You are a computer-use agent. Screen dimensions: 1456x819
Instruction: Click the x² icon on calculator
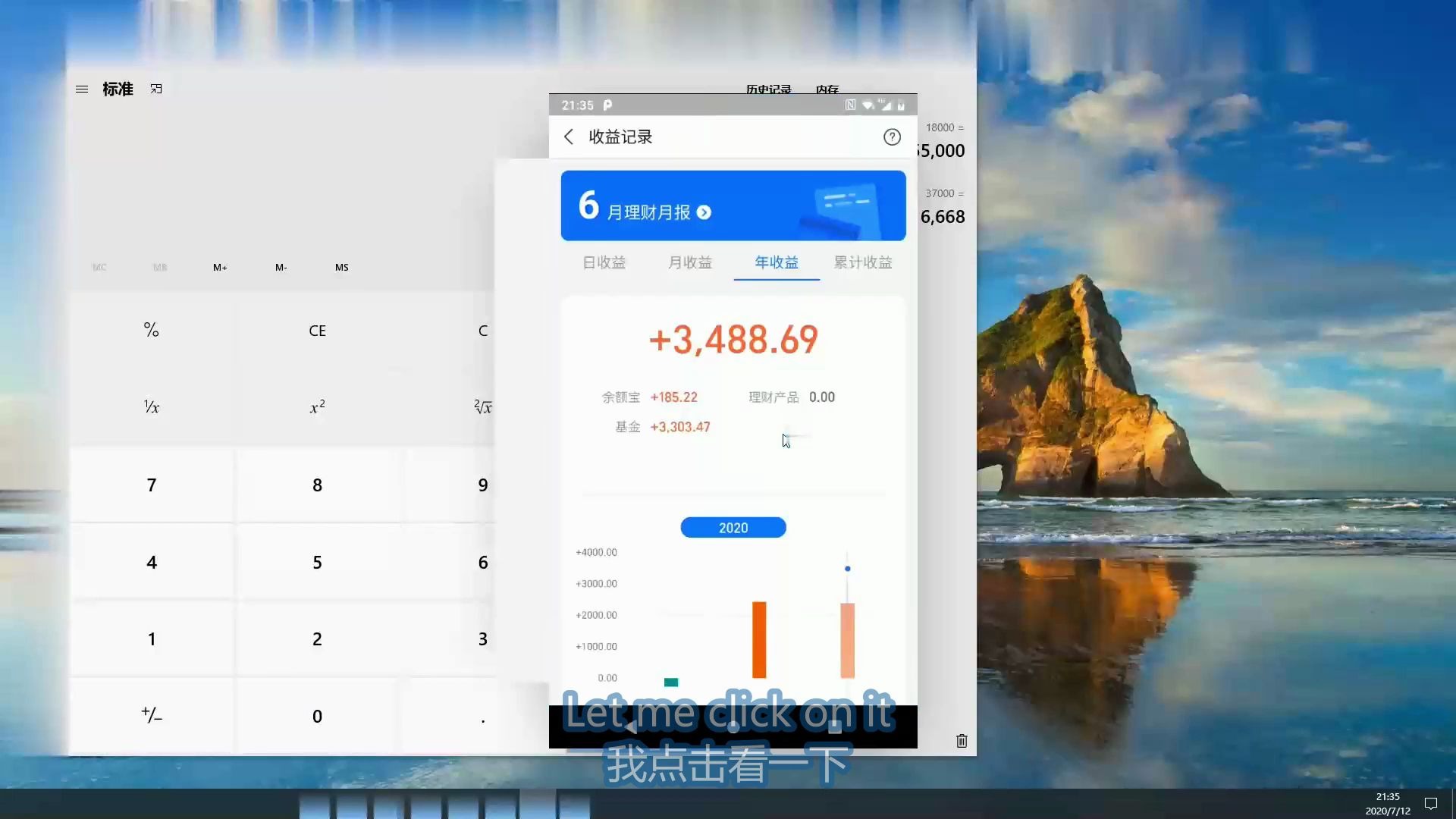pos(317,407)
